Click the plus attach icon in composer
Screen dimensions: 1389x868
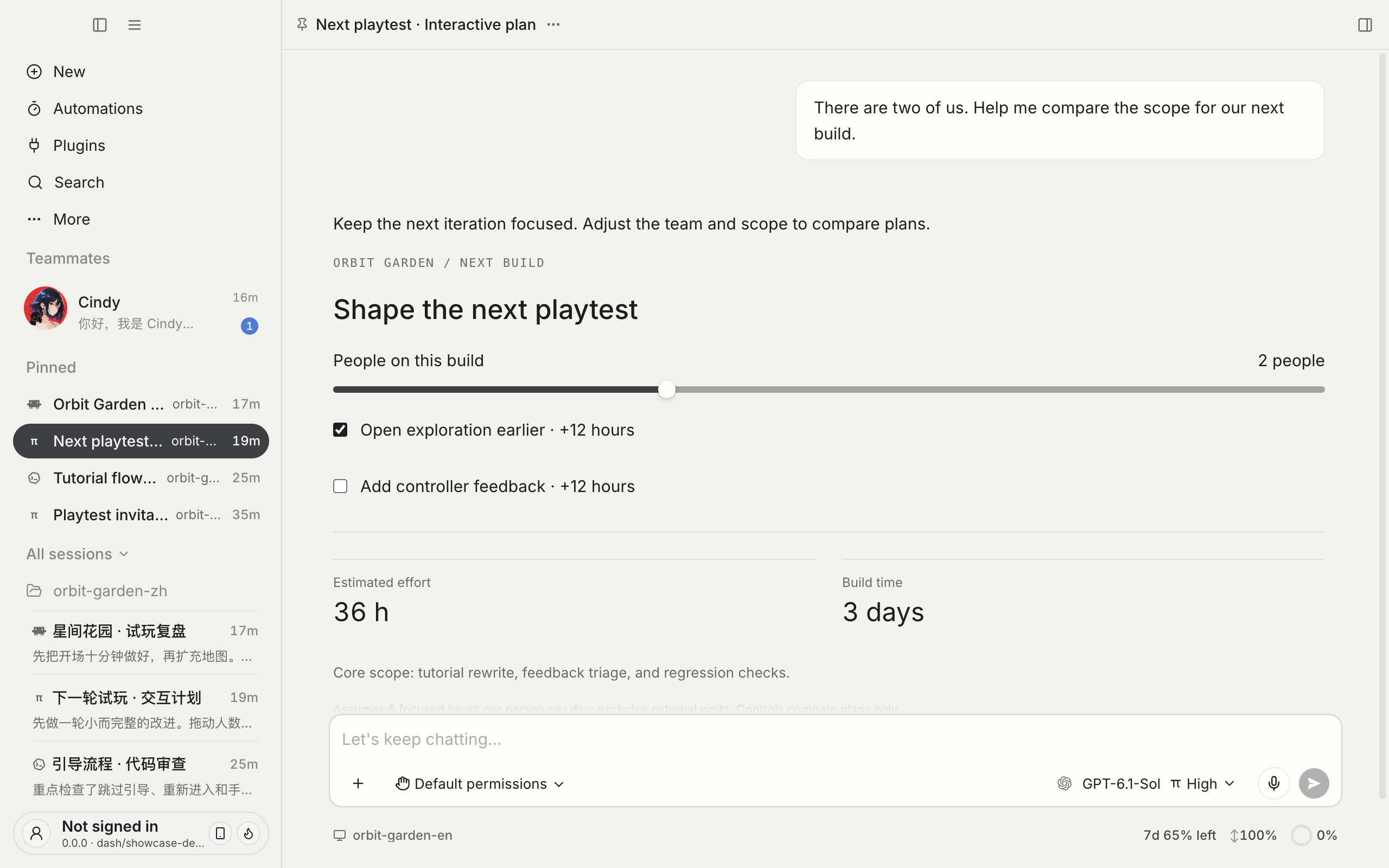[358, 783]
